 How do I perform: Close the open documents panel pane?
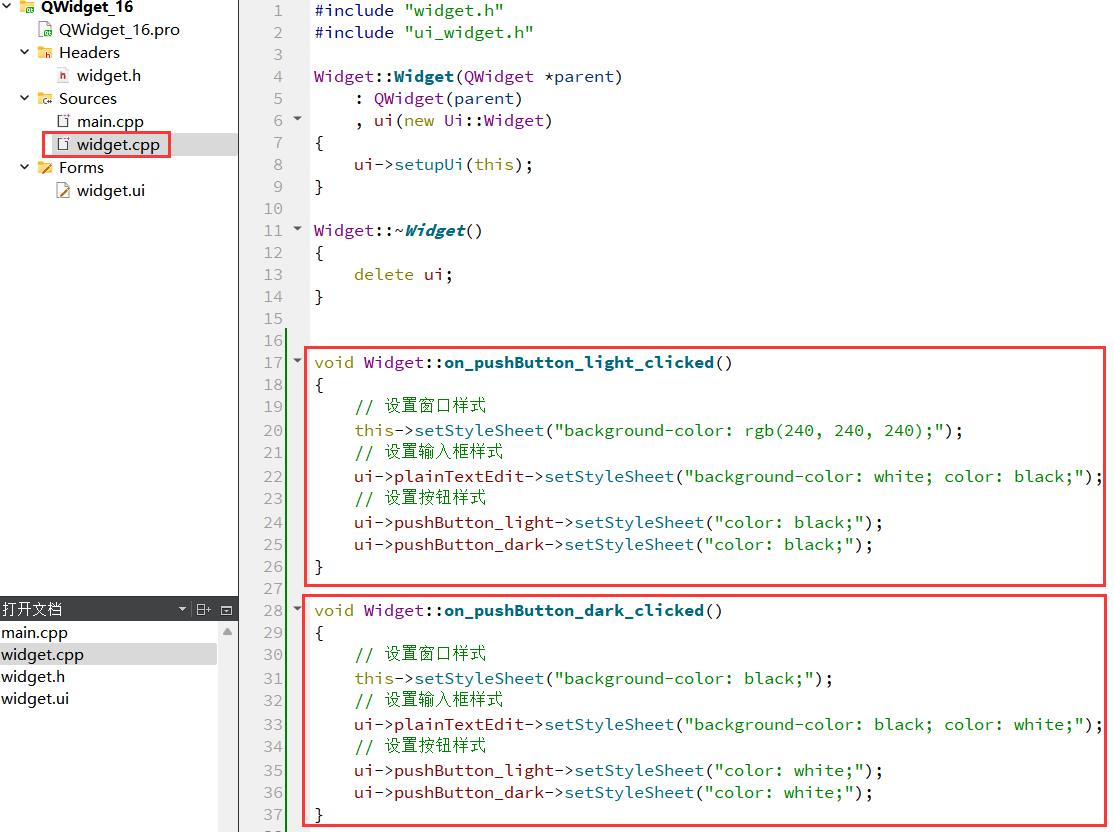(x=227, y=610)
